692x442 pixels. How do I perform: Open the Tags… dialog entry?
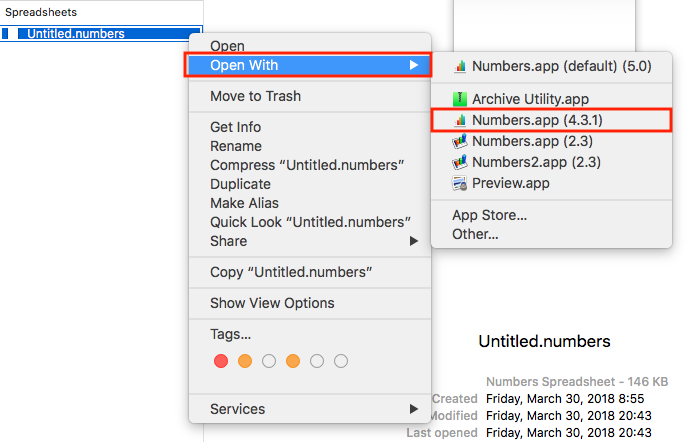(230, 334)
